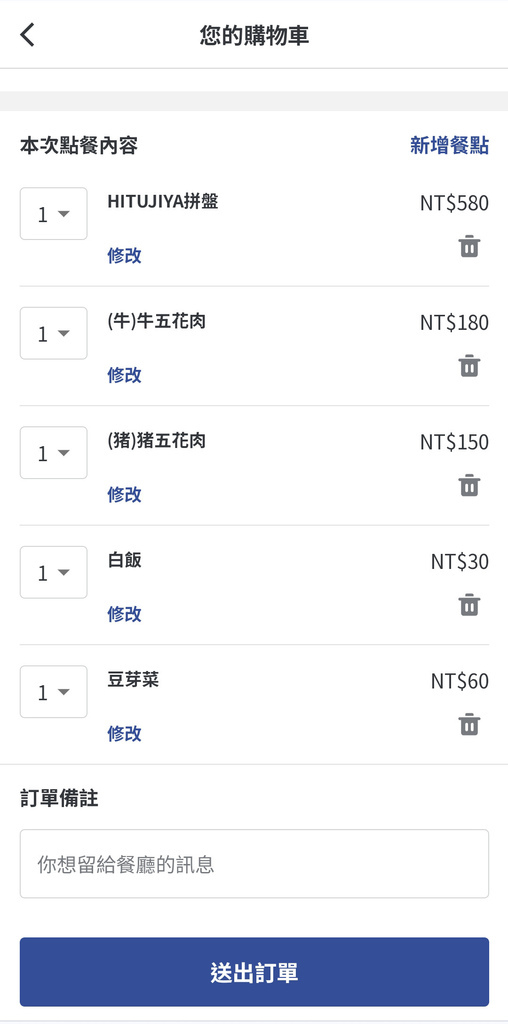Delete 豆芽菜 using its trash icon

(x=469, y=724)
